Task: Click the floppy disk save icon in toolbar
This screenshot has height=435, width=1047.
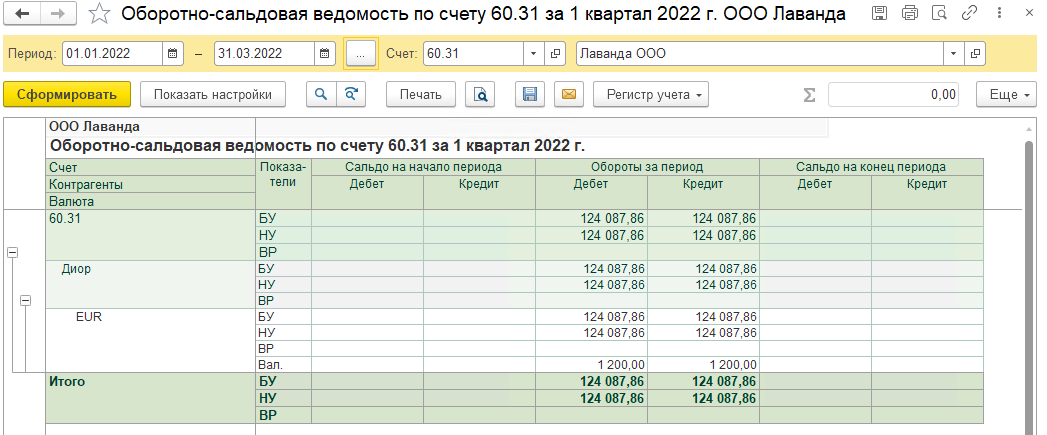Action: (x=531, y=95)
